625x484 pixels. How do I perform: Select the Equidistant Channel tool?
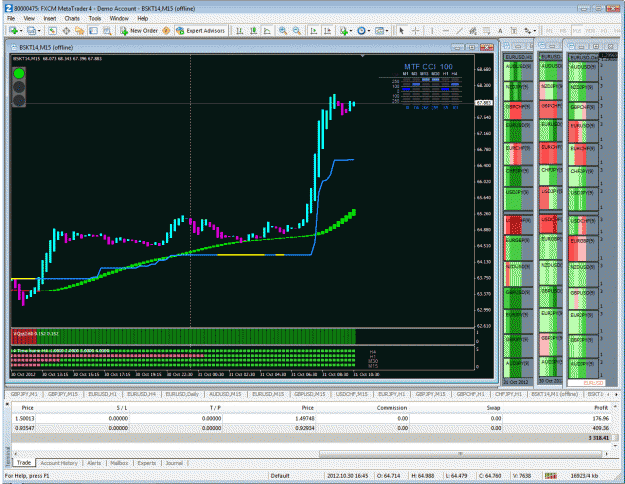click(x=473, y=31)
